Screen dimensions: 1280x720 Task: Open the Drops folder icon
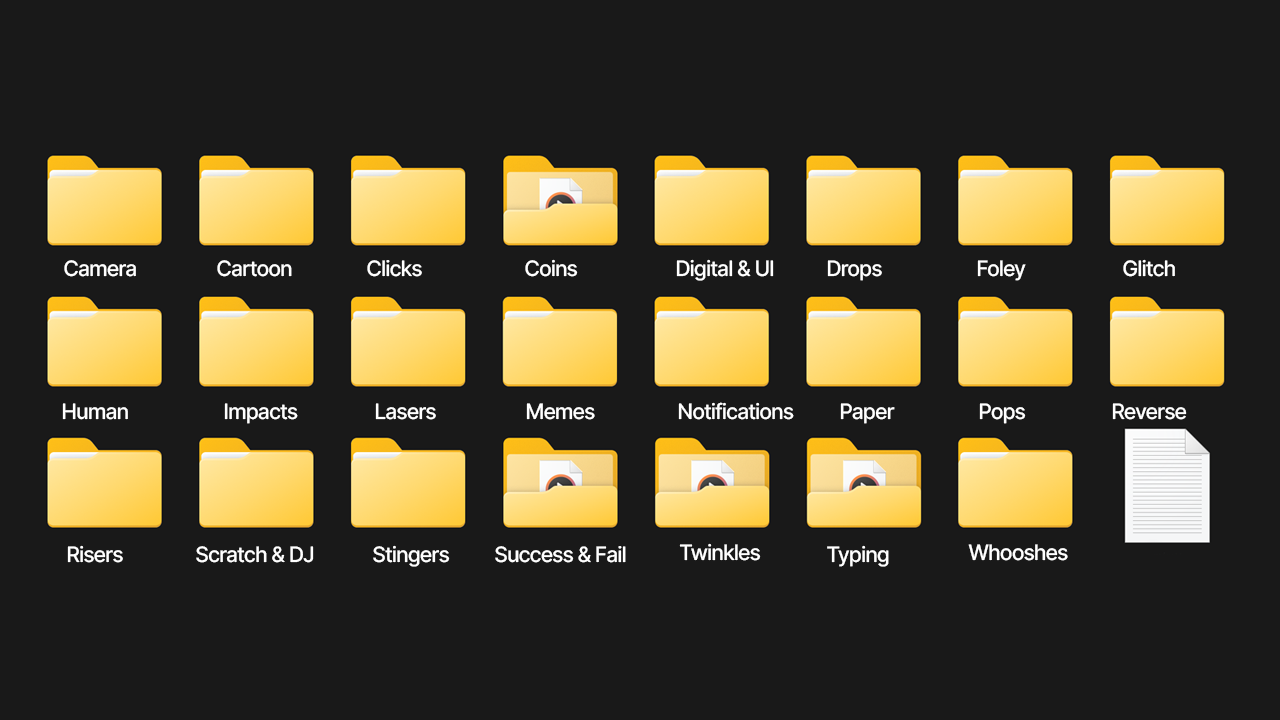[x=864, y=200]
